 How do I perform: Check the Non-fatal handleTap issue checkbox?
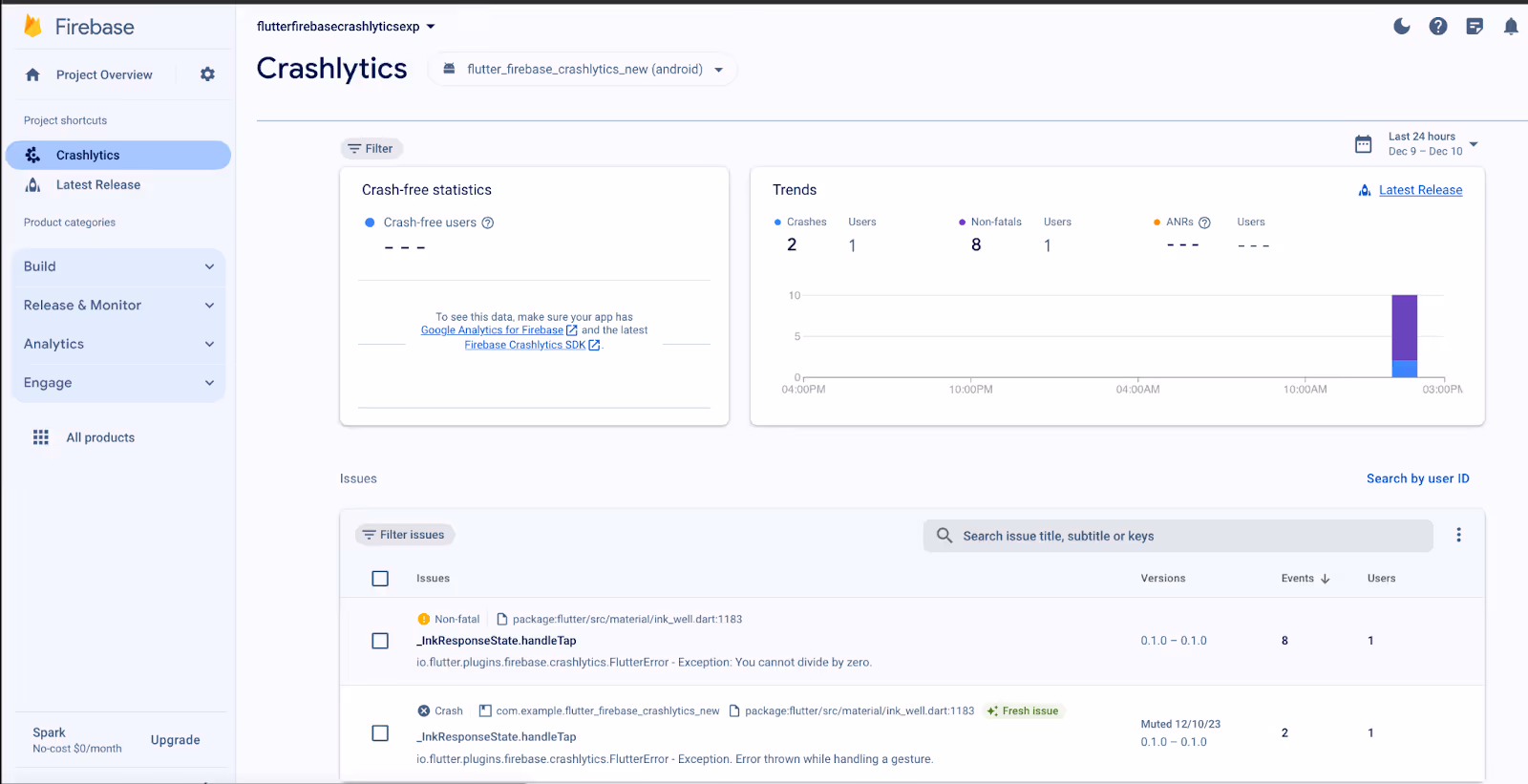380,641
